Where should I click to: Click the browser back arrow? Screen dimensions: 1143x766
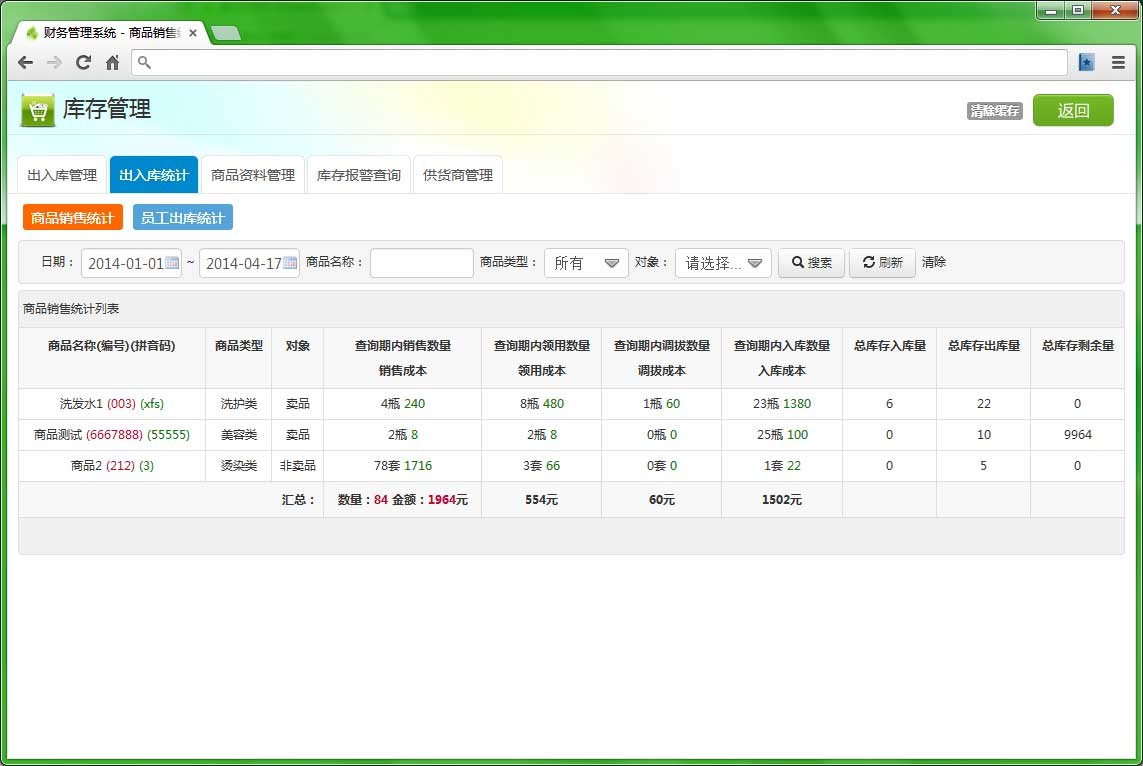[26, 62]
